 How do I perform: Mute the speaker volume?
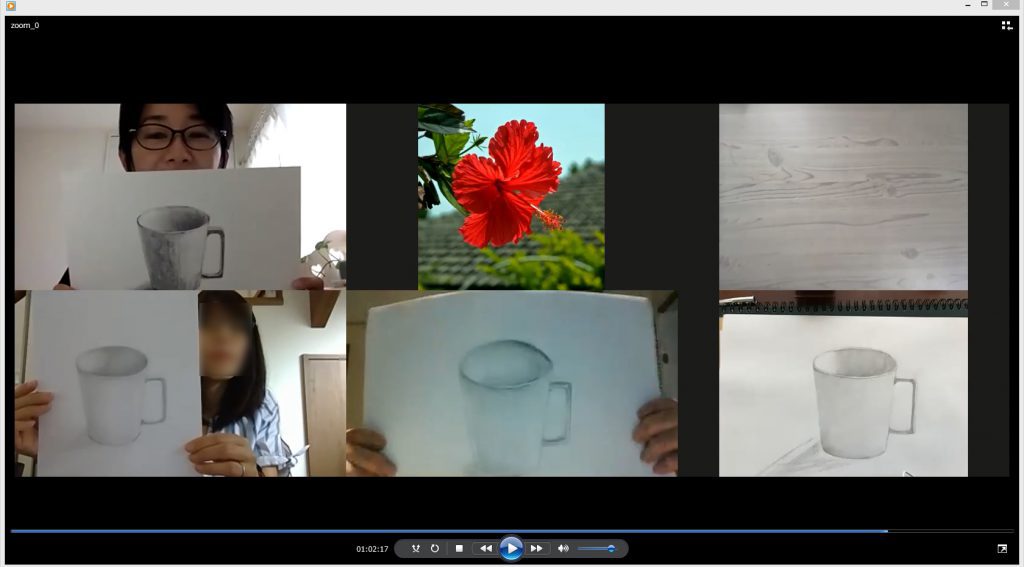tap(563, 548)
